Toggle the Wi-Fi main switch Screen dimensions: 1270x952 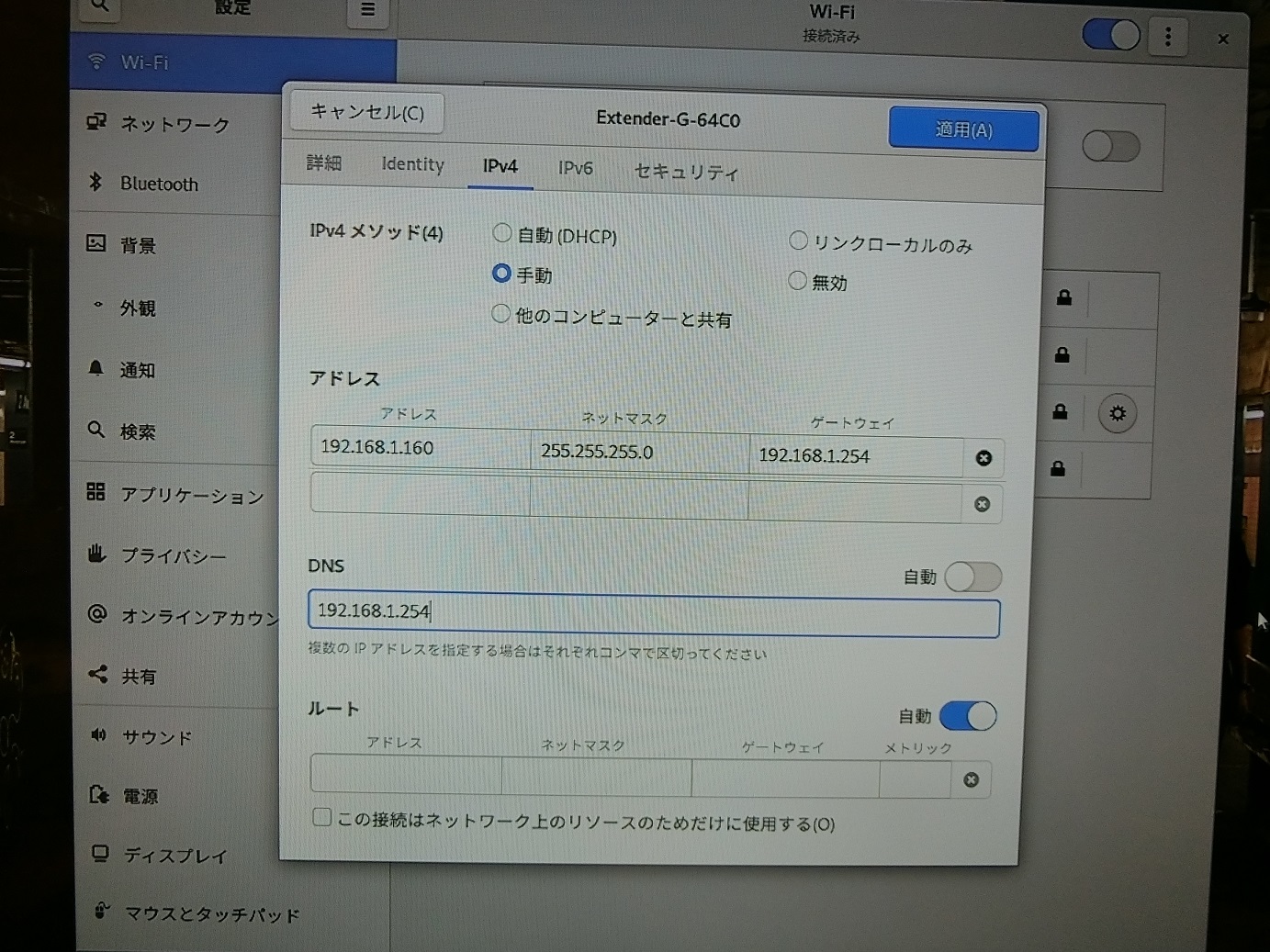click(x=1111, y=35)
